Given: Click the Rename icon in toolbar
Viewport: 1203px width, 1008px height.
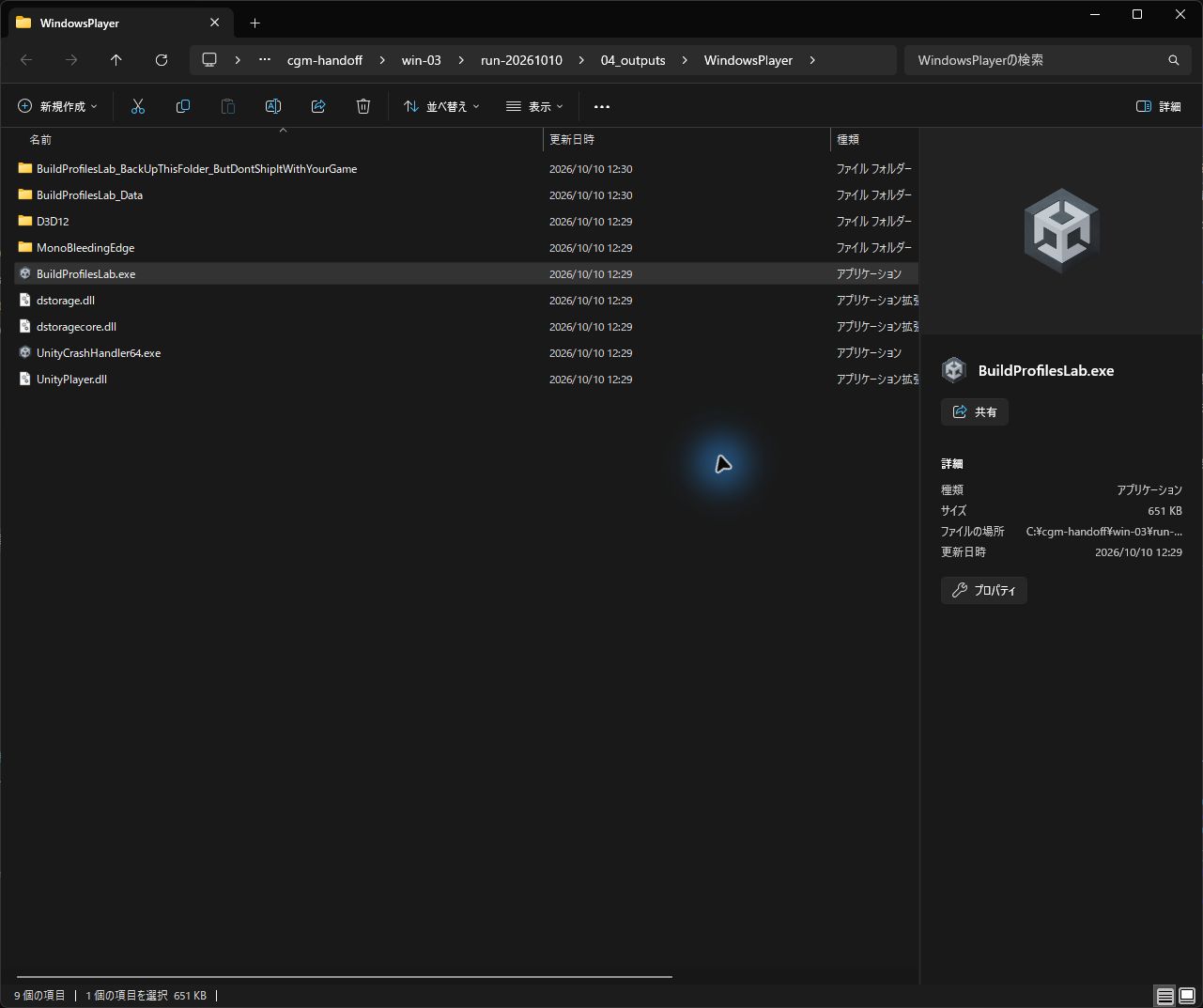Looking at the screenshot, I should [x=273, y=106].
